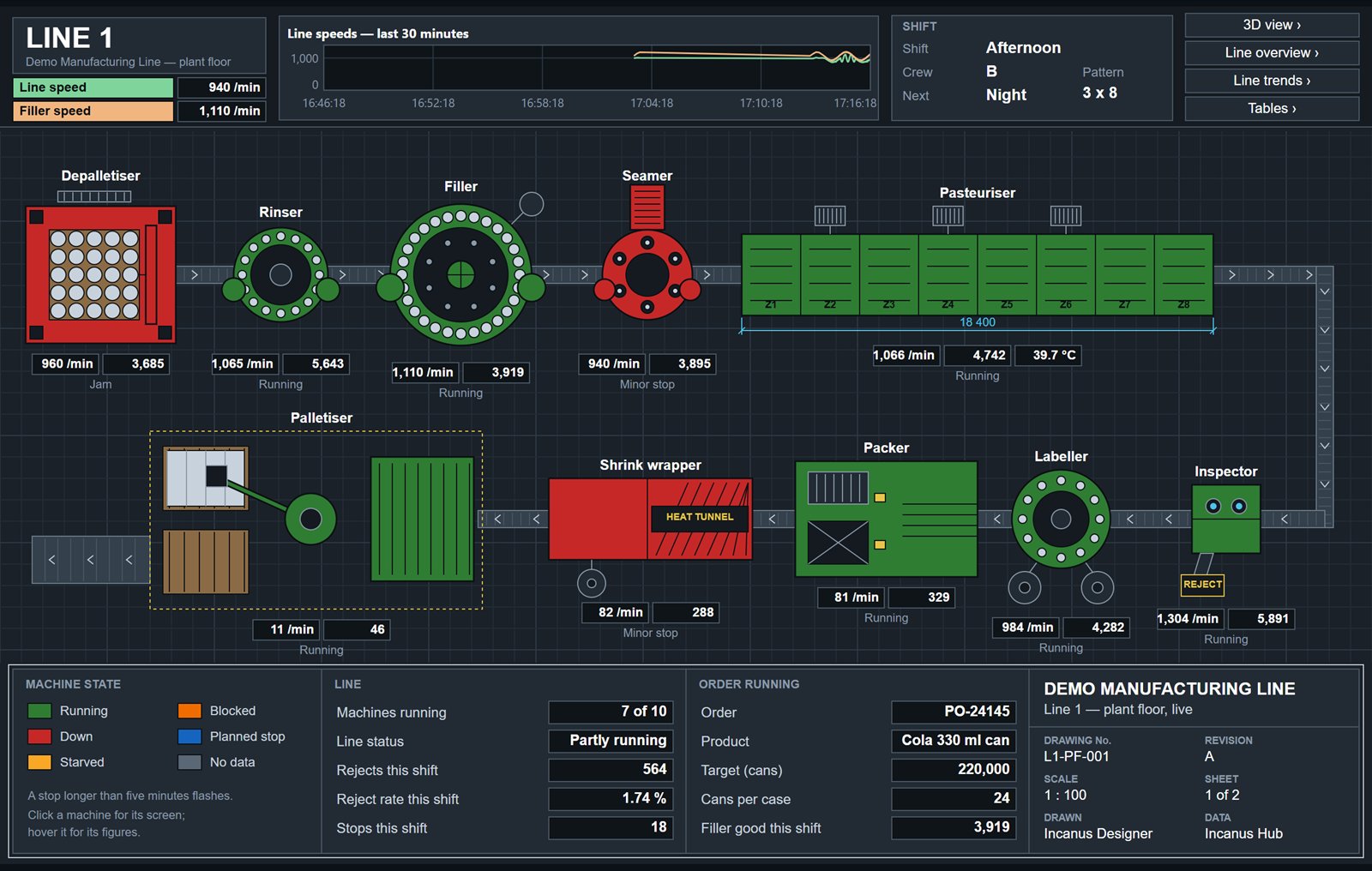Select the Rinser machine graphic
1372x871 pixels.
coord(280,274)
